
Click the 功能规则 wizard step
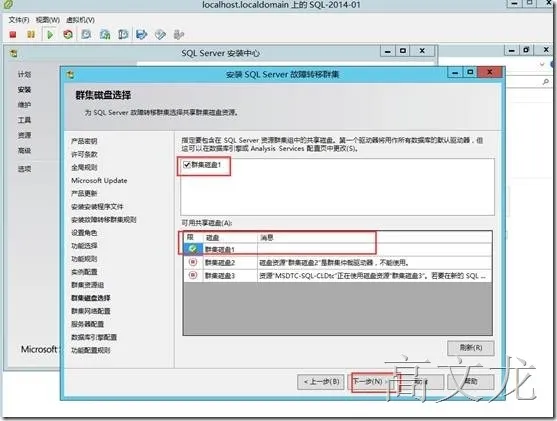point(84,259)
